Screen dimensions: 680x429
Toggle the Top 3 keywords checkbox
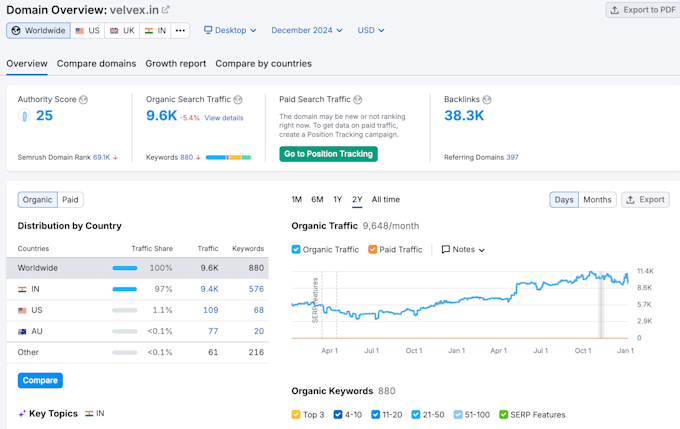pyautogui.click(x=296, y=415)
